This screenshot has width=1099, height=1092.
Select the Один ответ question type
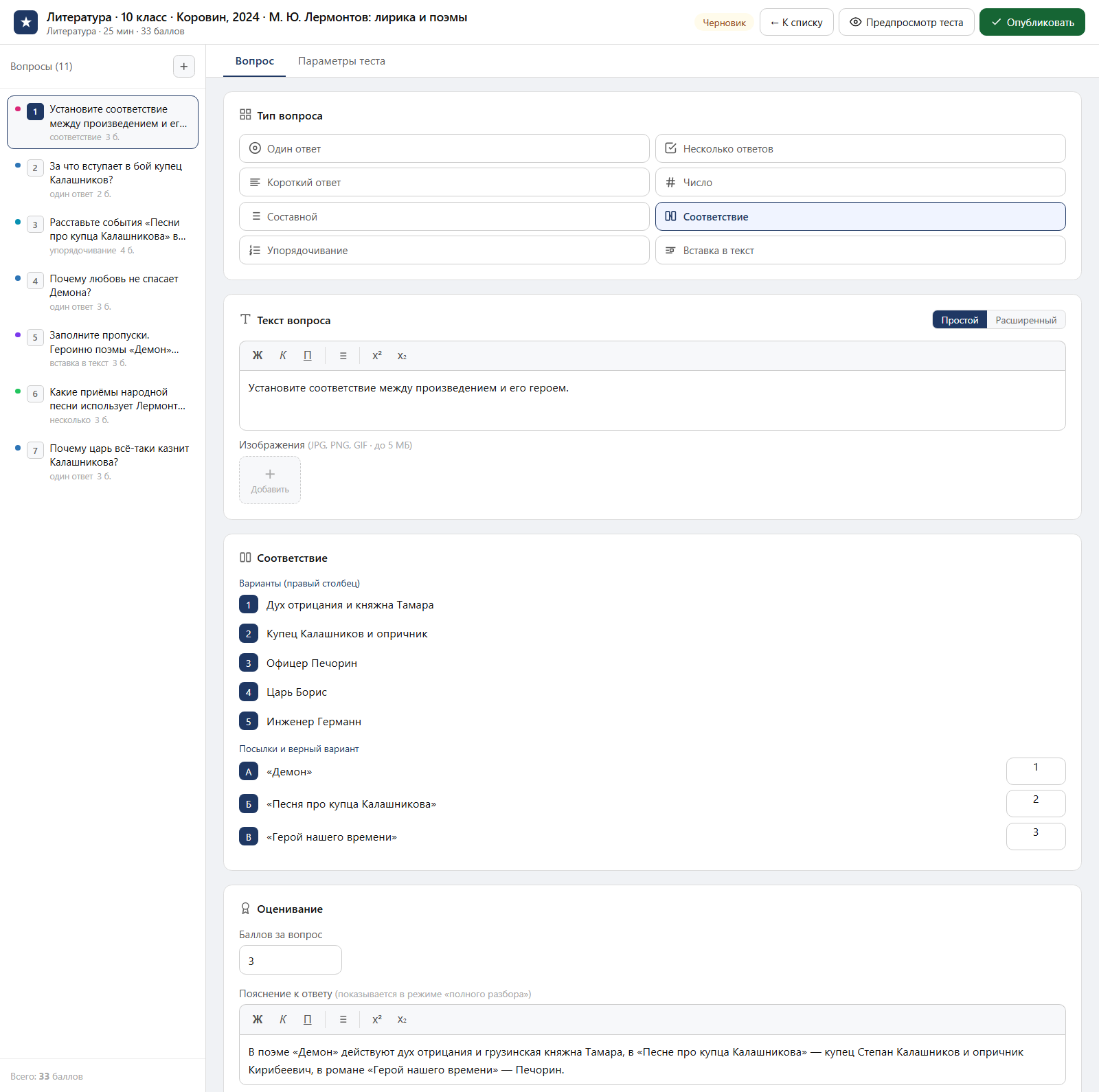(444, 148)
